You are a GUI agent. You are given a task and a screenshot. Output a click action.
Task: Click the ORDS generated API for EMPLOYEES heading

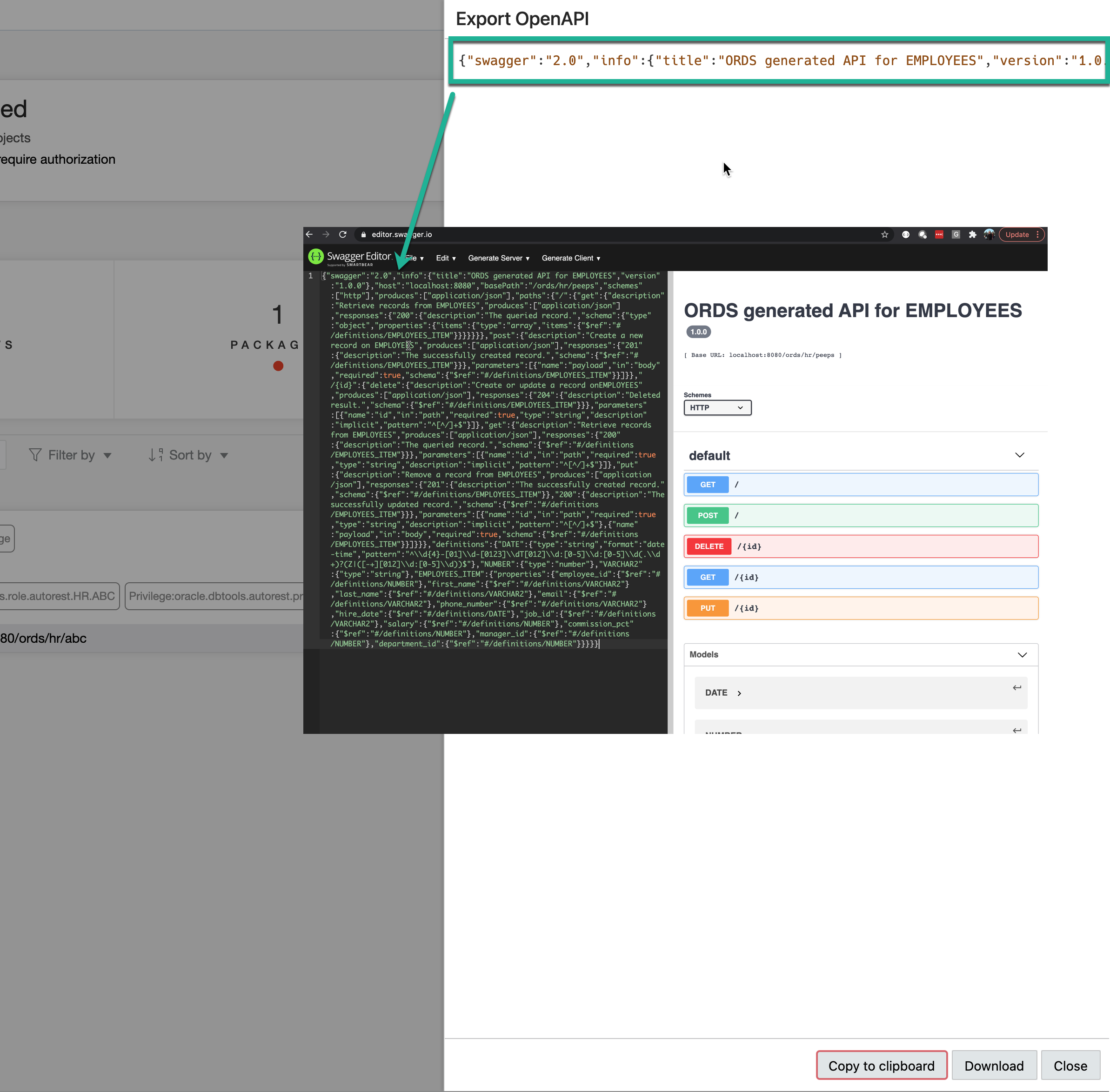[852, 310]
